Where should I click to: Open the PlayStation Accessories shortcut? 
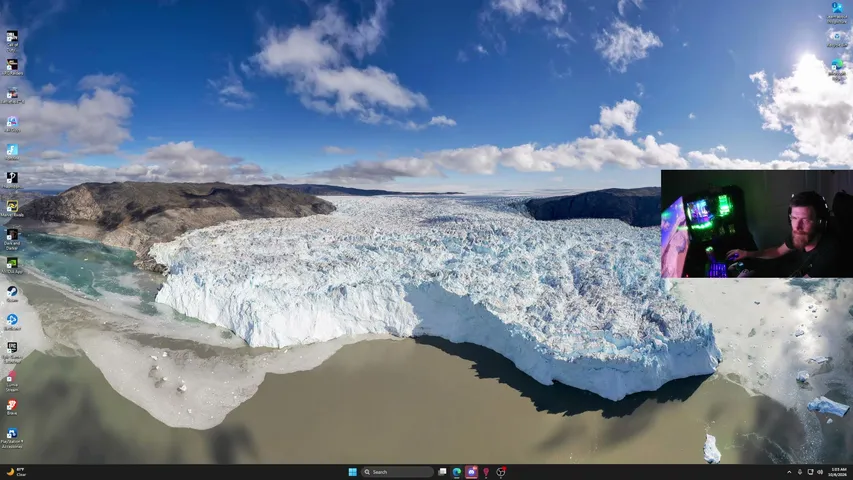pos(12,438)
